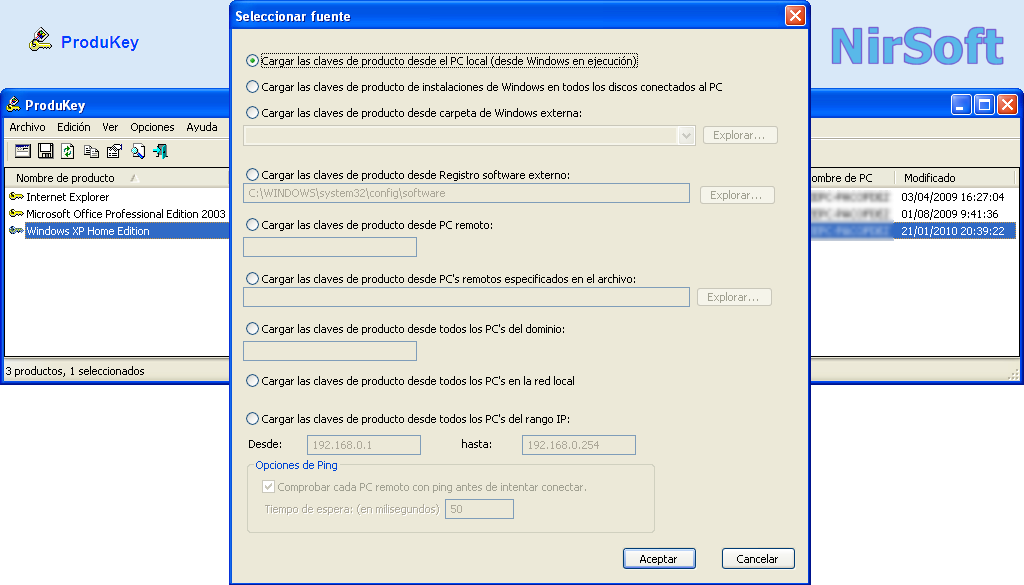
Task: Minimize the ProduKey main window
Action: click(961, 104)
